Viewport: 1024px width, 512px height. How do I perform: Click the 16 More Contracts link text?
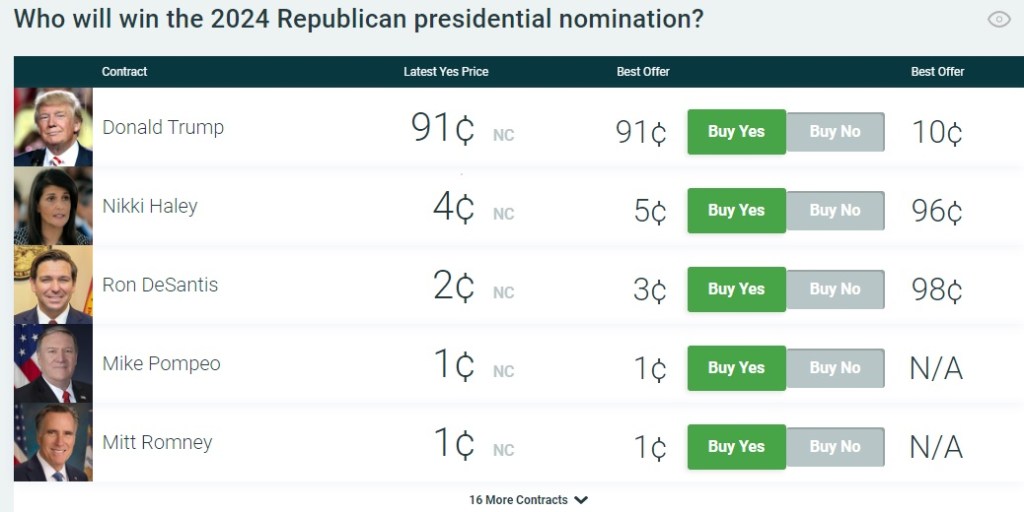(x=518, y=500)
